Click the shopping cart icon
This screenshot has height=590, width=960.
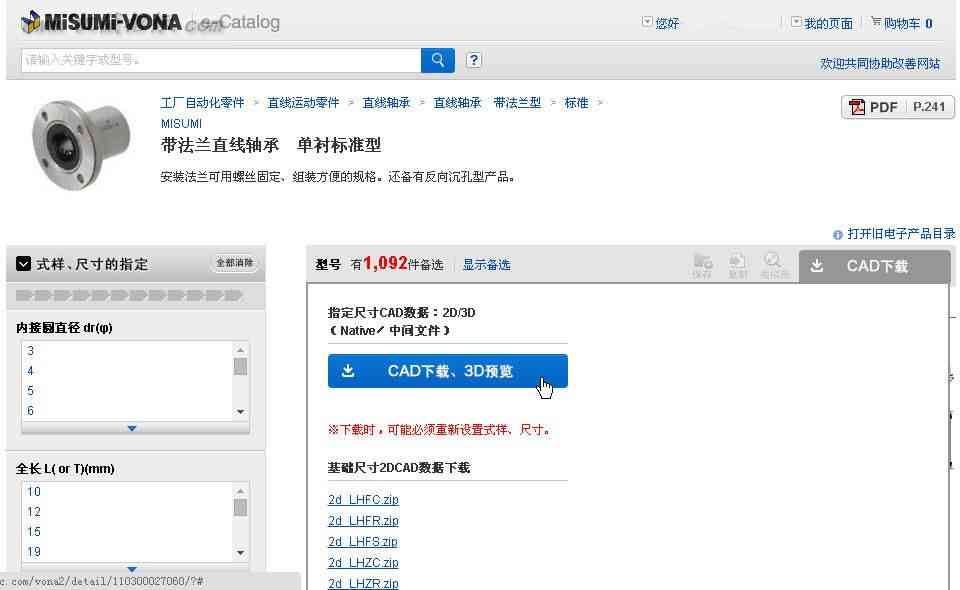coord(876,22)
